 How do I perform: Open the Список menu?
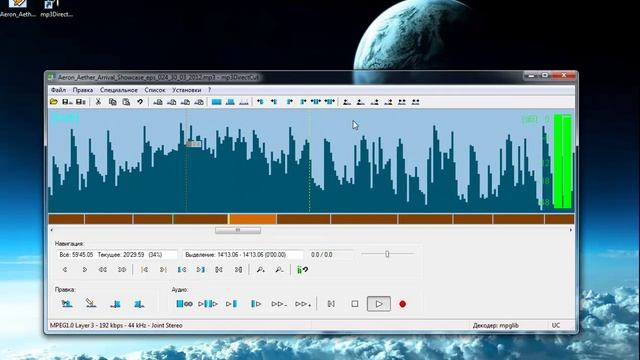click(x=155, y=90)
